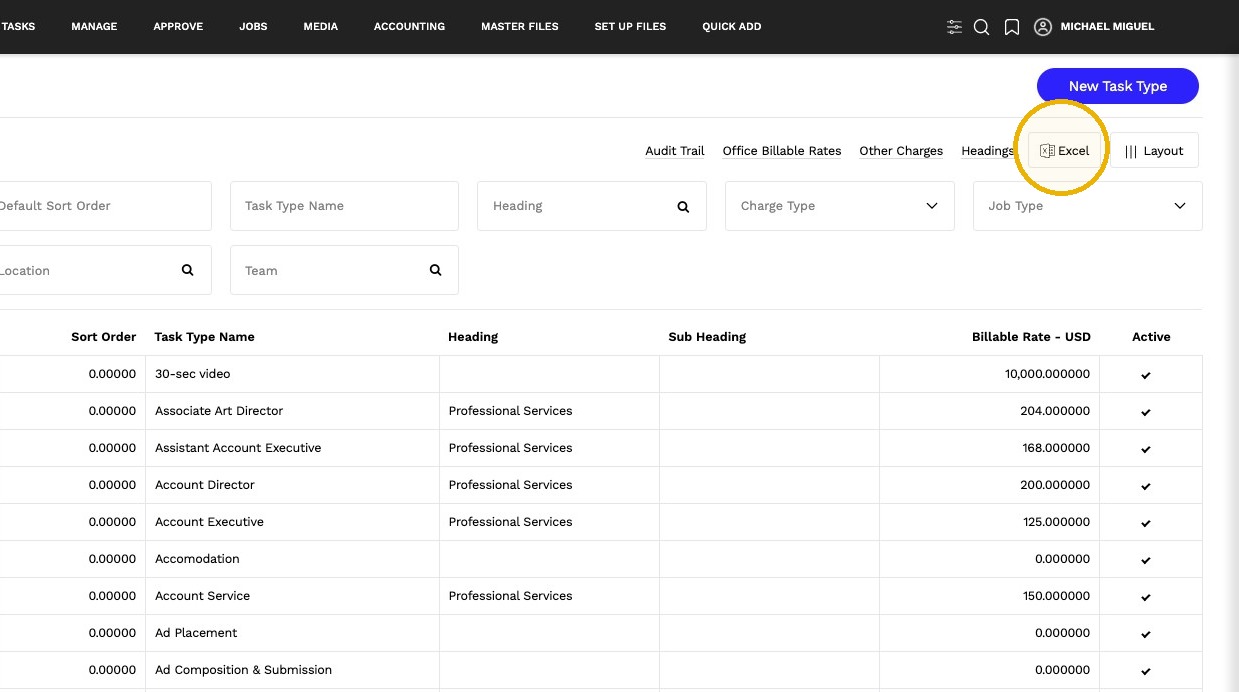Image resolution: width=1239 pixels, height=692 pixels.
Task: Sort by Active column header
Action: [x=1151, y=337]
